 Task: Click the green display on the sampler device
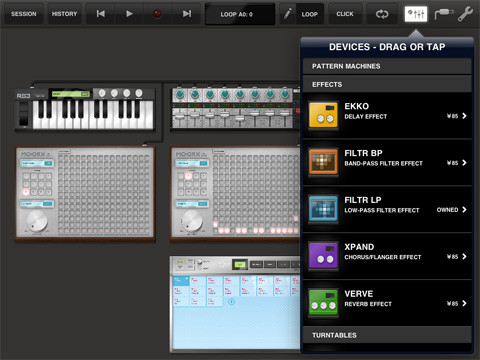coord(240,264)
